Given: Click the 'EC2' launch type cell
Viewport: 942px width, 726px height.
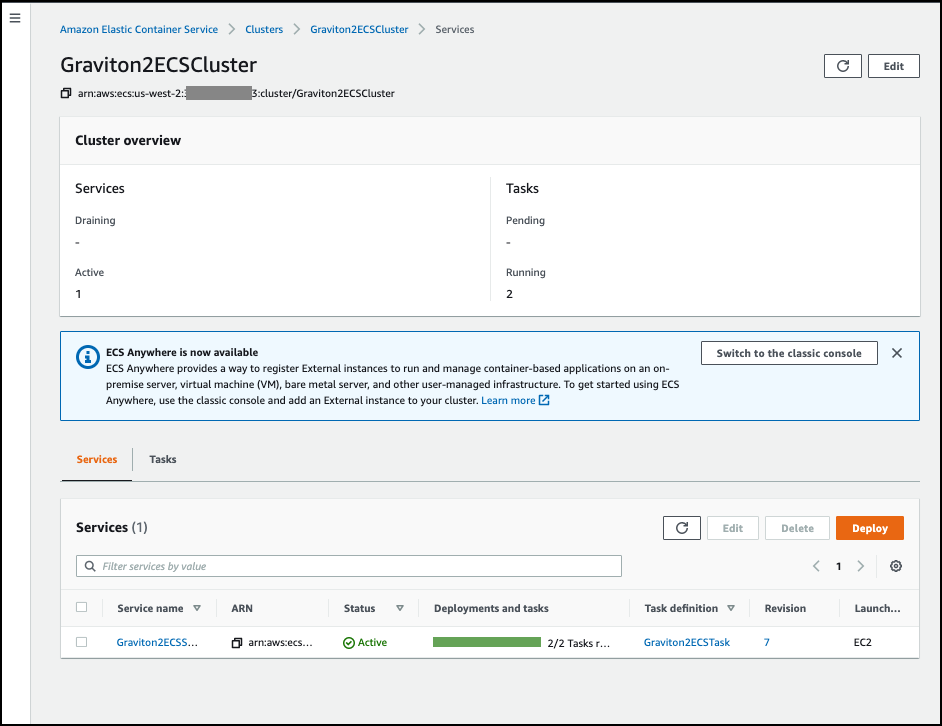Looking at the screenshot, I should coord(862,642).
